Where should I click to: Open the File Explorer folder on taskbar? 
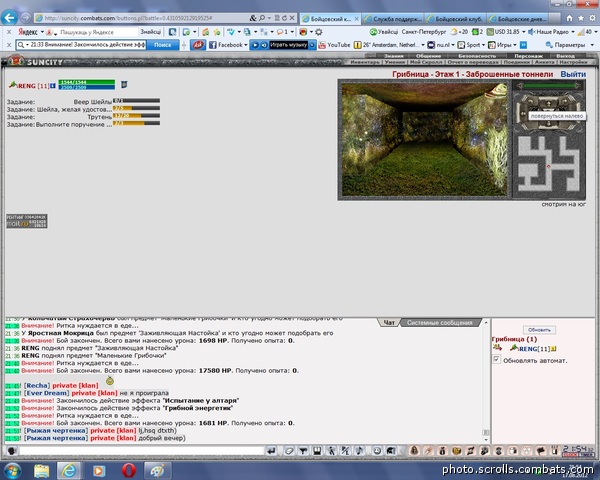[41, 470]
